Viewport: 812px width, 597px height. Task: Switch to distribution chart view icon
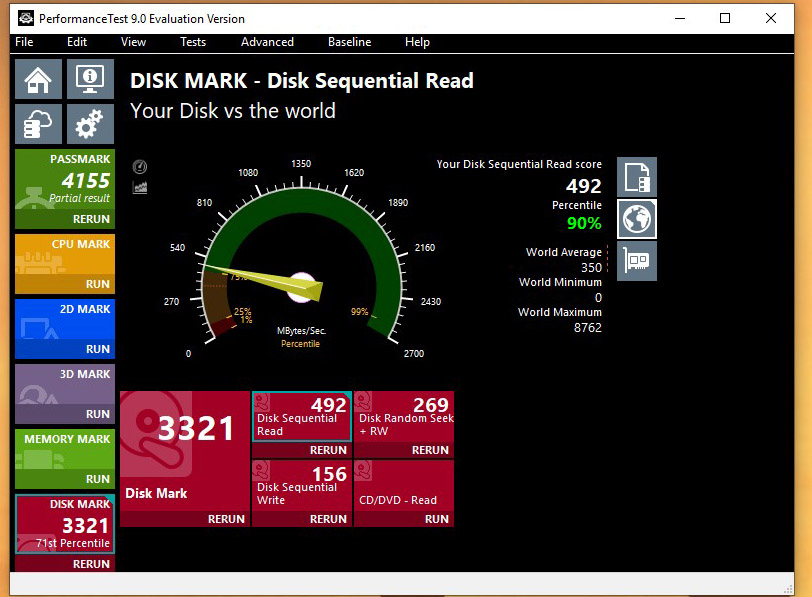pyautogui.click(x=140, y=187)
